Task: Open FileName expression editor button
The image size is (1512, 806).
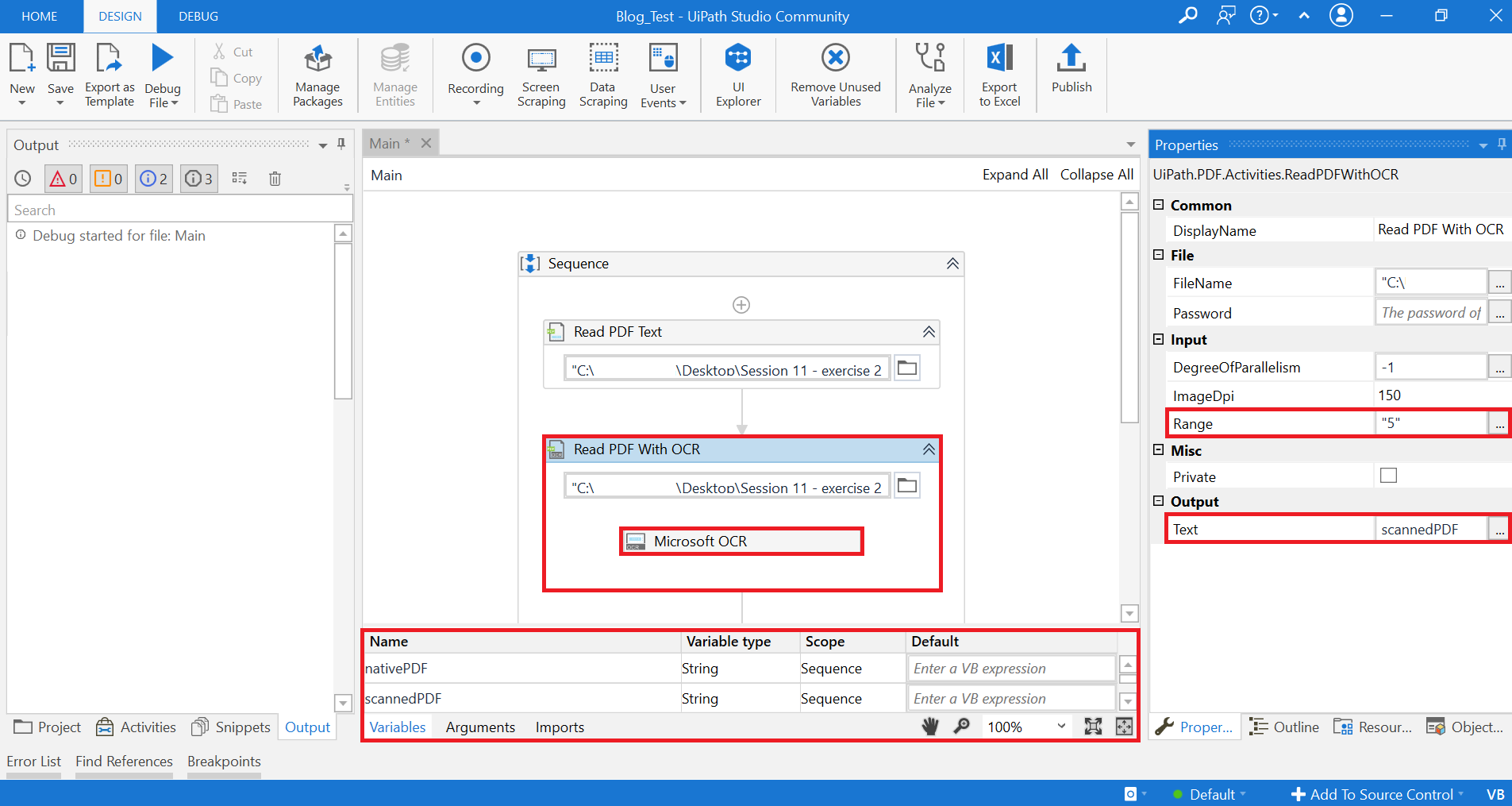Action: pyautogui.click(x=1499, y=282)
